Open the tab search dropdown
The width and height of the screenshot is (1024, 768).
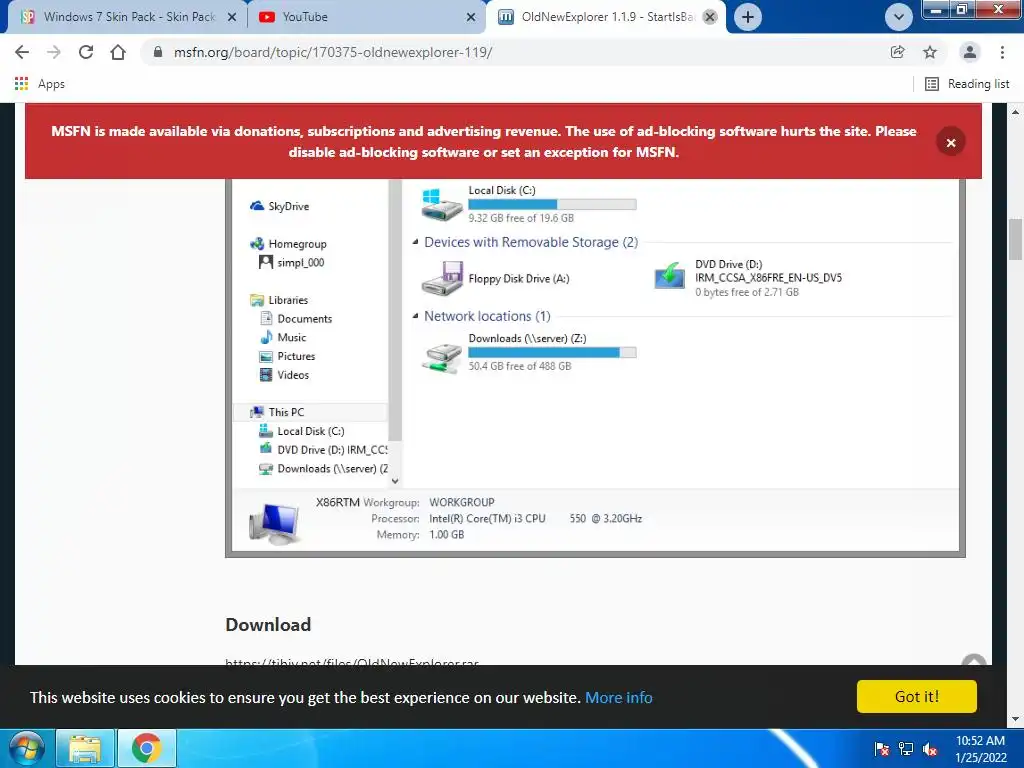point(899,17)
